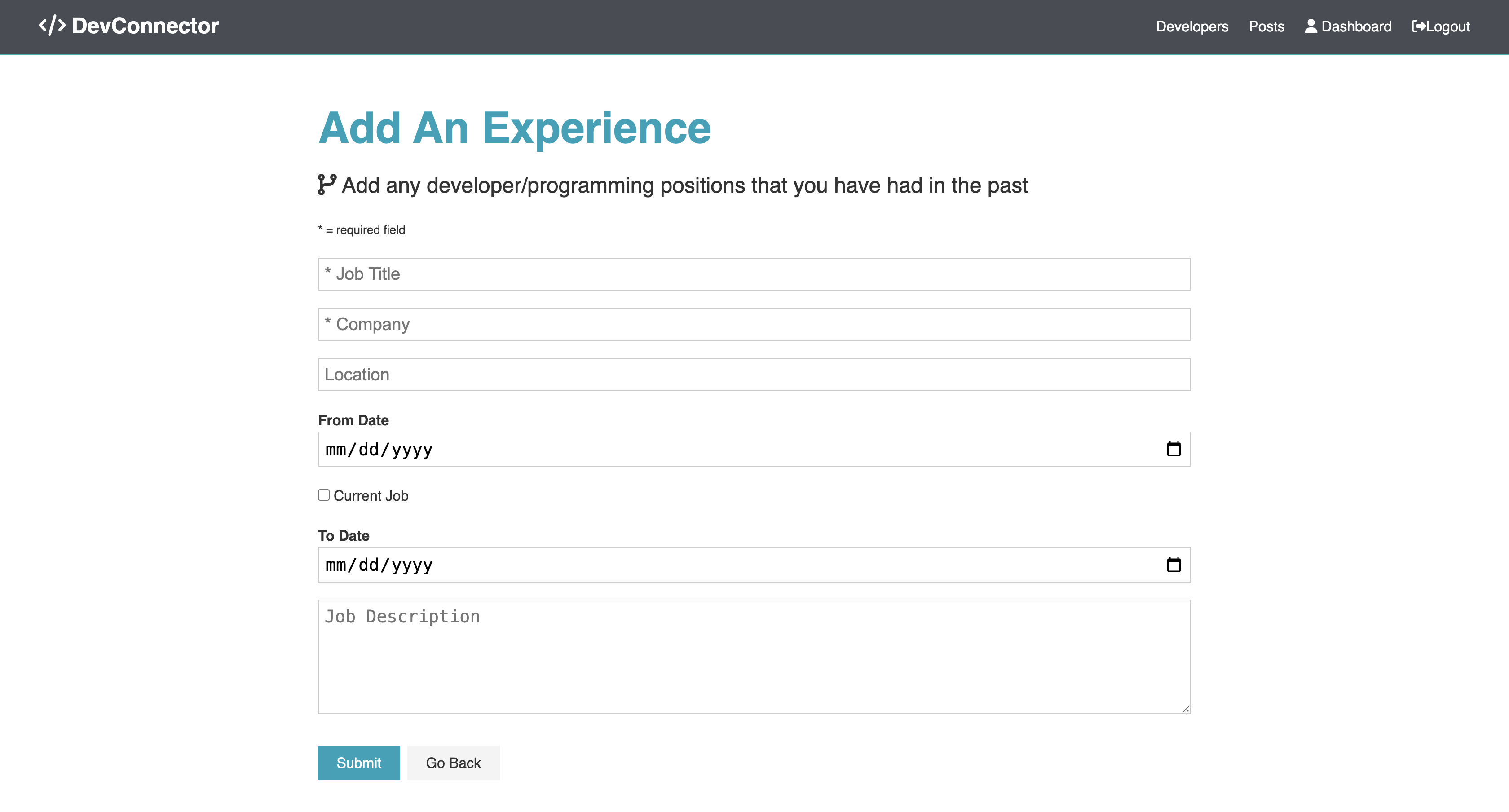Click the Go Back button
Image resolution: width=1509 pixels, height=812 pixels.
coord(453,763)
